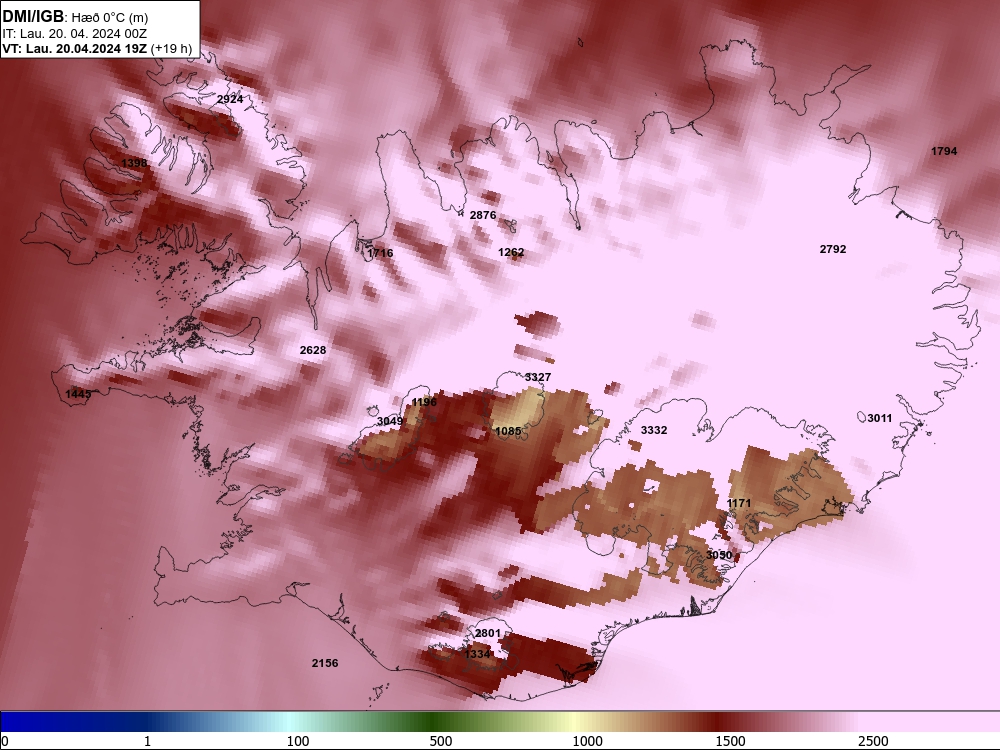The width and height of the screenshot is (1000, 750).
Task: Click the map value 3049
Action: 390,421
